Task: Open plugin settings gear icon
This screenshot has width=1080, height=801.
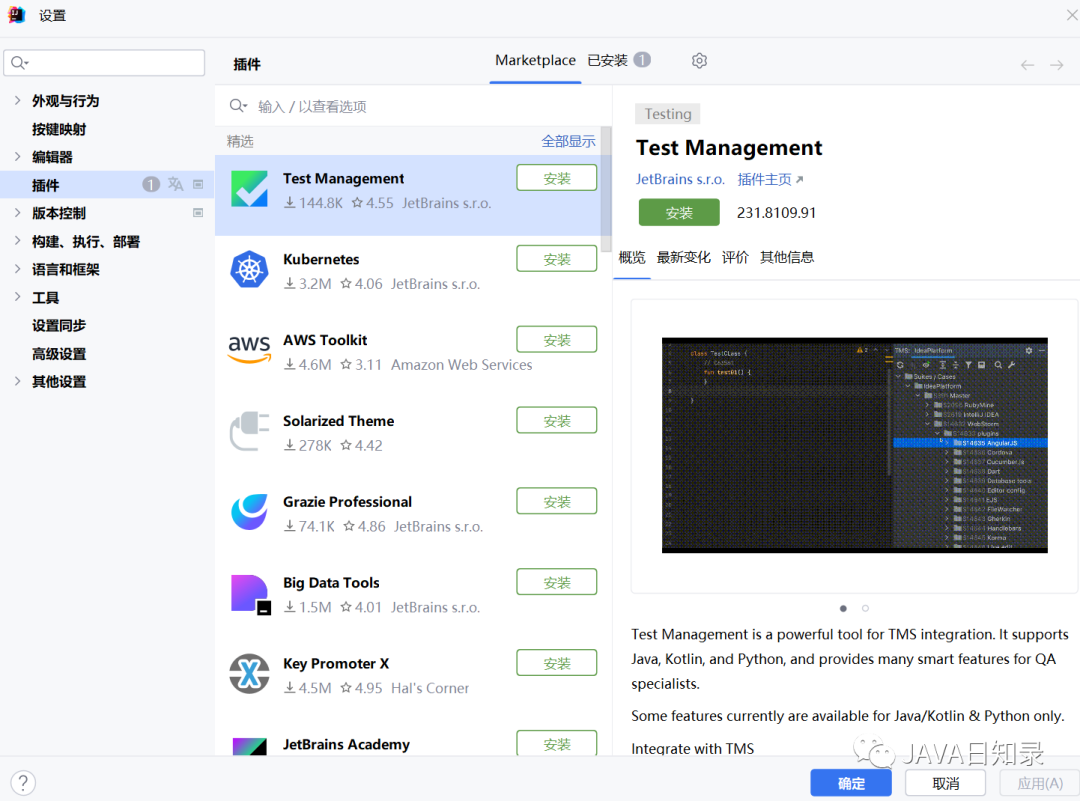Action: pos(699,61)
